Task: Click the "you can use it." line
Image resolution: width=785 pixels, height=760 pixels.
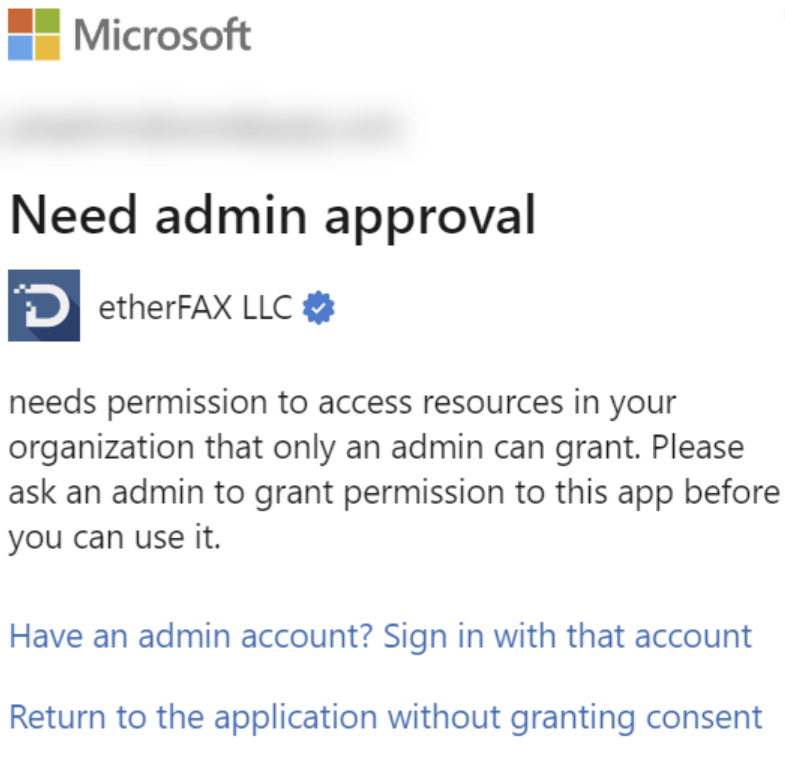Action: point(113,538)
